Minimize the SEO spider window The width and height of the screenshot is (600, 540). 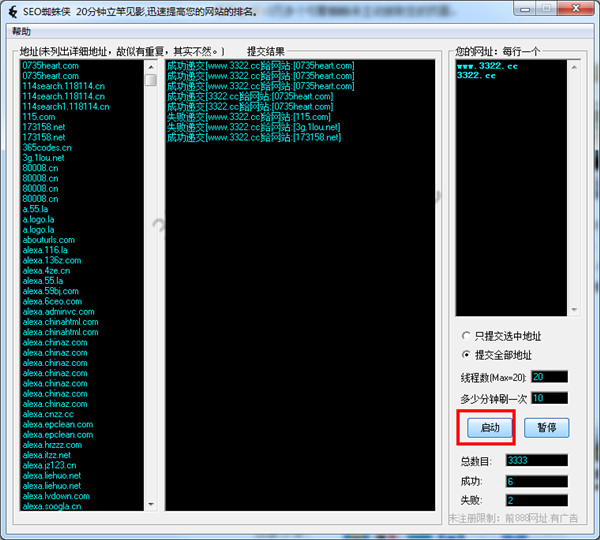click(x=525, y=9)
